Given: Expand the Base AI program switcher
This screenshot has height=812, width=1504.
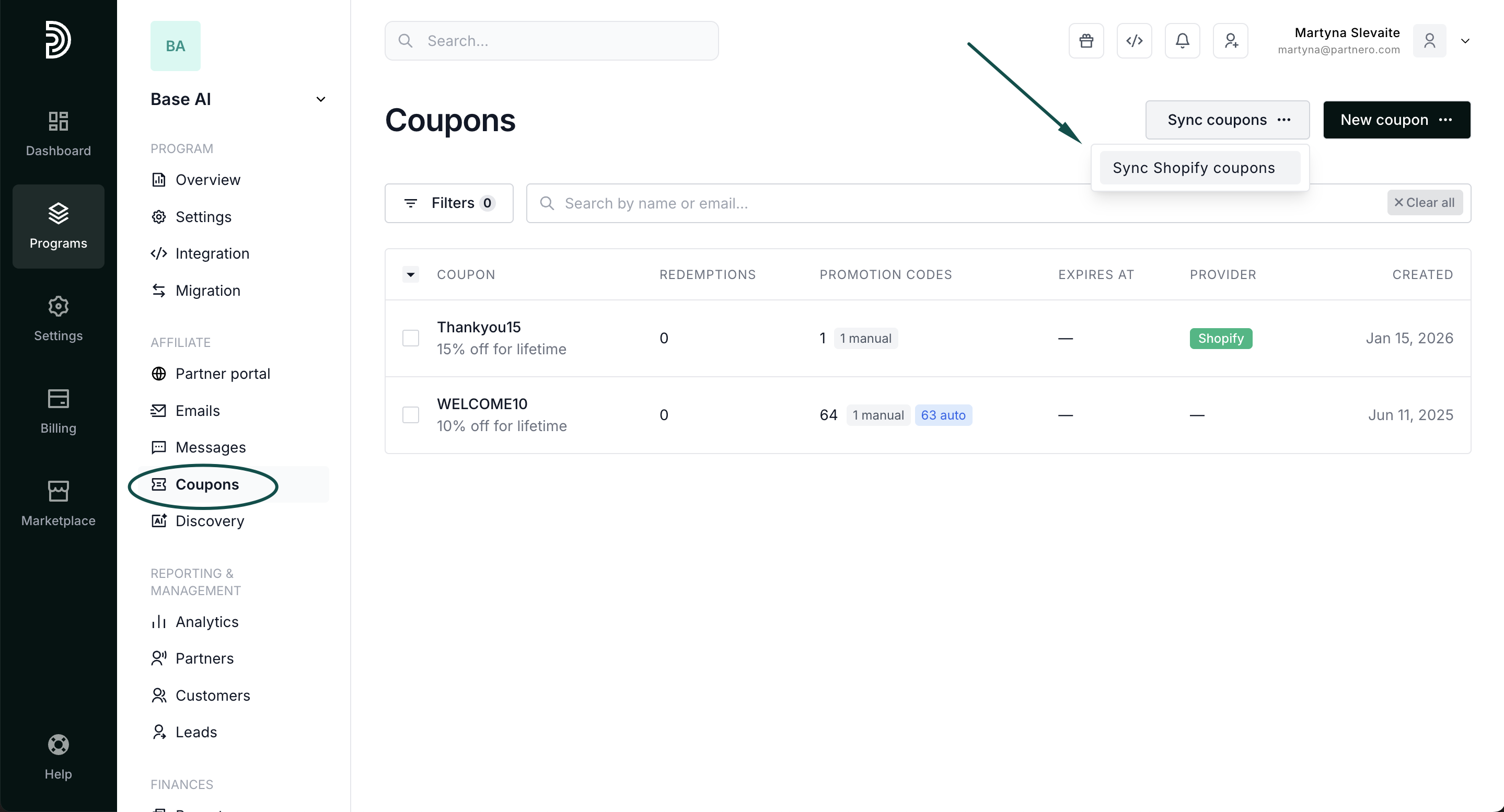Looking at the screenshot, I should (320, 99).
